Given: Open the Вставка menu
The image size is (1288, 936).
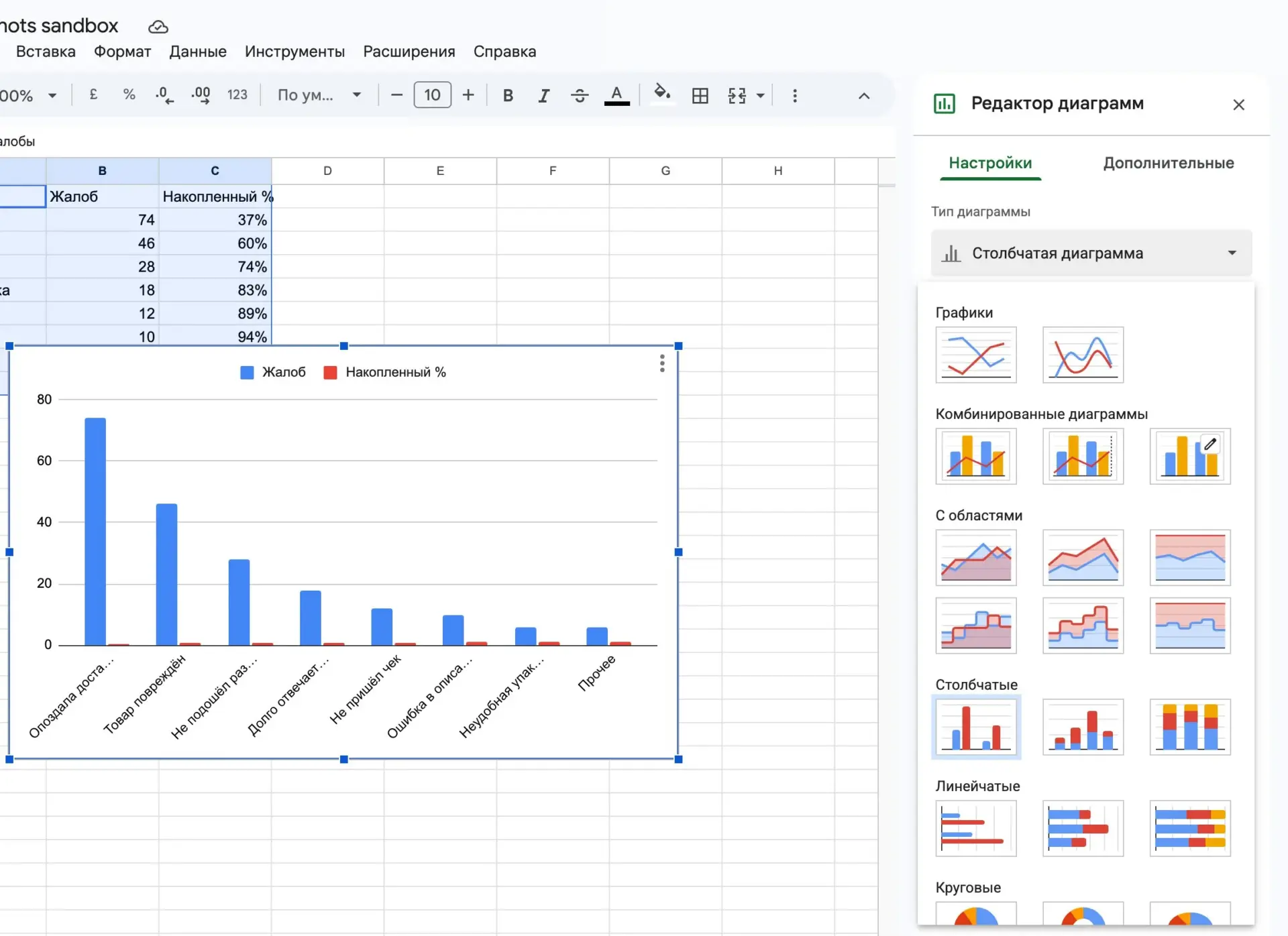Looking at the screenshot, I should click(x=46, y=52).
